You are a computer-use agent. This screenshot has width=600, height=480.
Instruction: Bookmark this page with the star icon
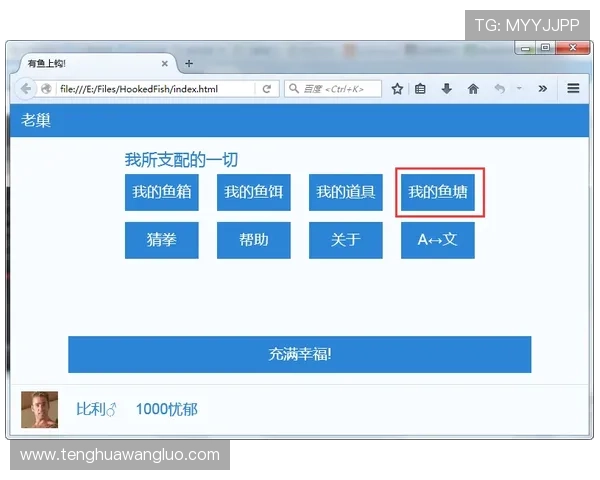(x=397, y=89)
